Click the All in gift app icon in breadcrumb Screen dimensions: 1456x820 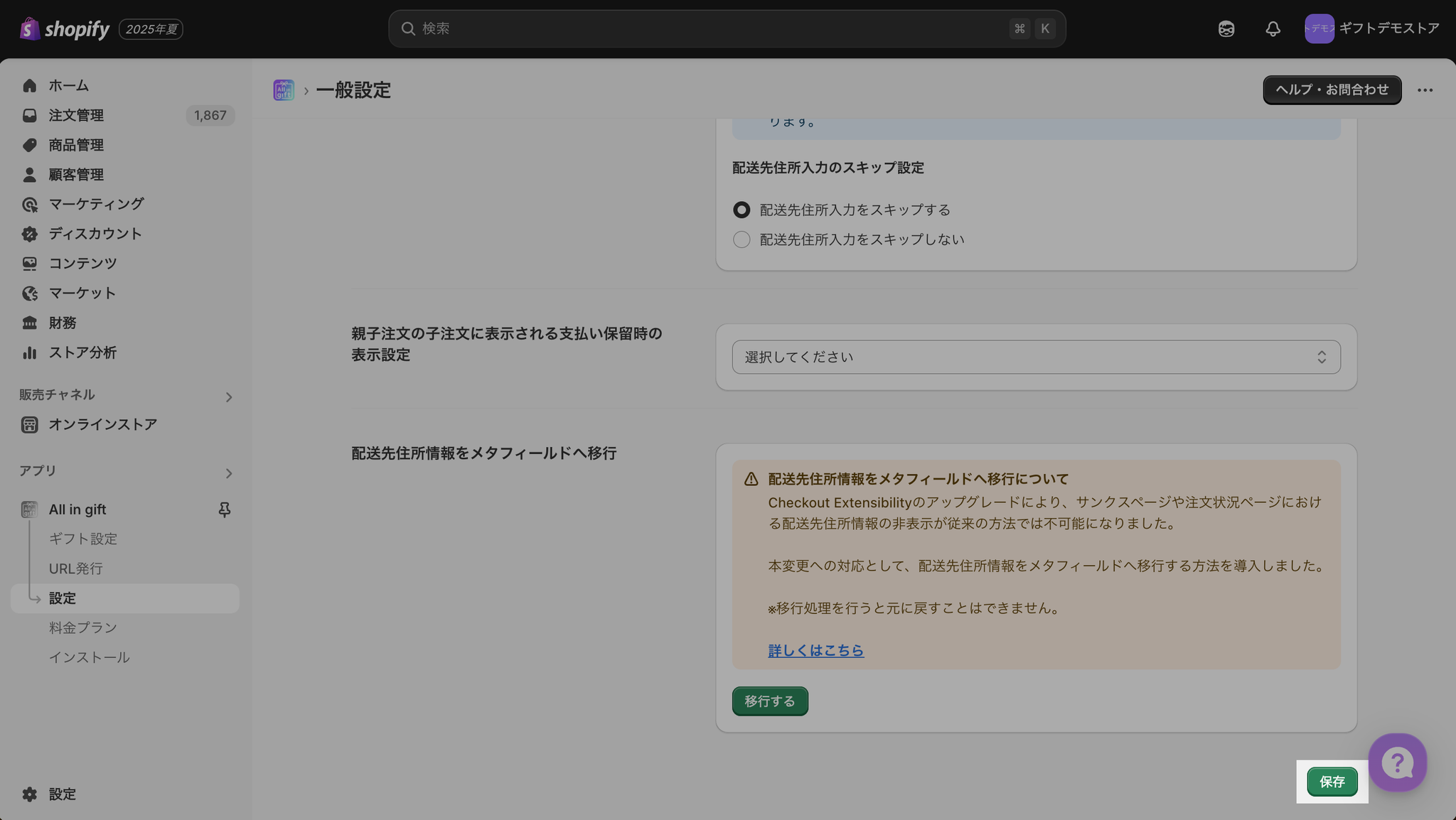284,90
